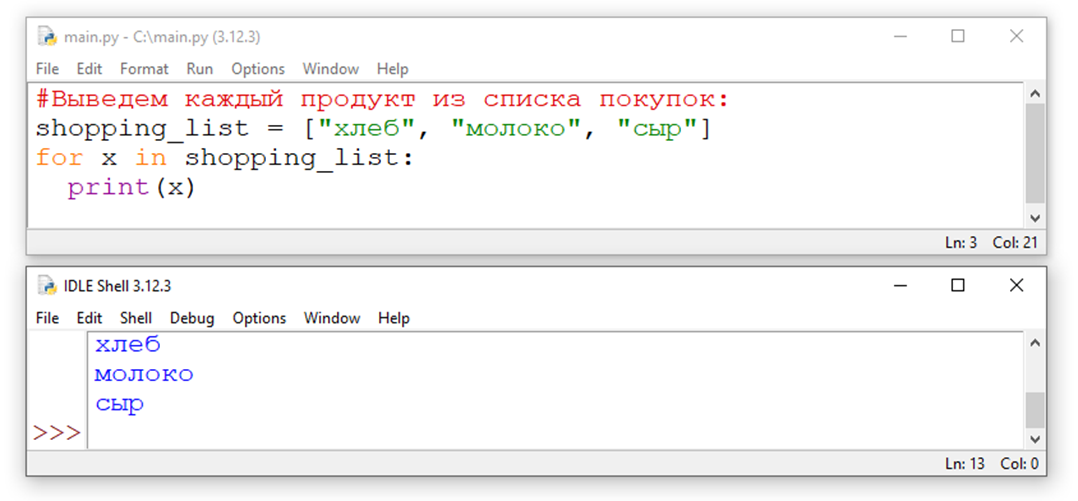This screenshot has width=1078, height=501.
Task: Click Ln: 13 in shell status bar
Action: pos(965,464)
